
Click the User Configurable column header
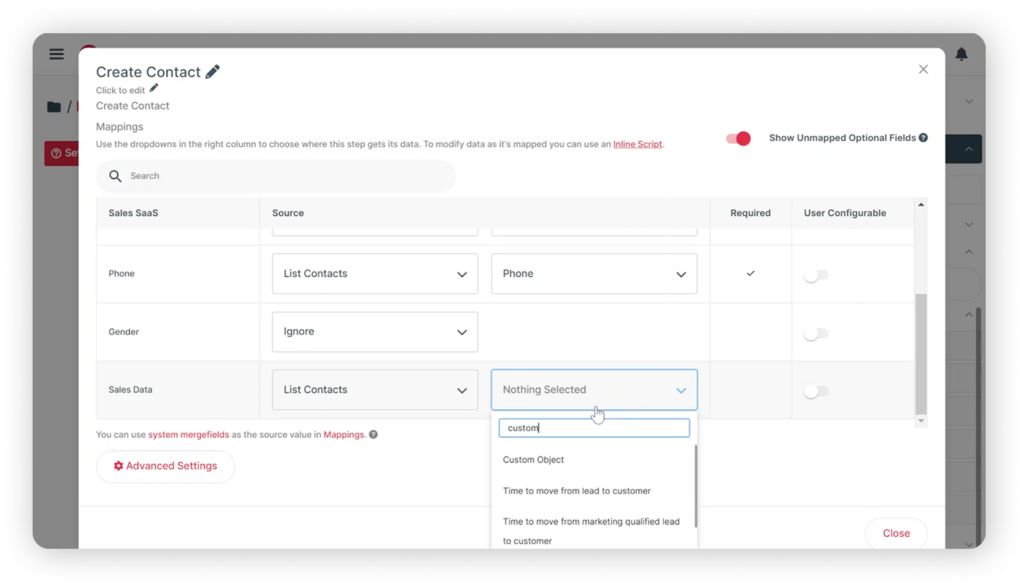point(844,213)
